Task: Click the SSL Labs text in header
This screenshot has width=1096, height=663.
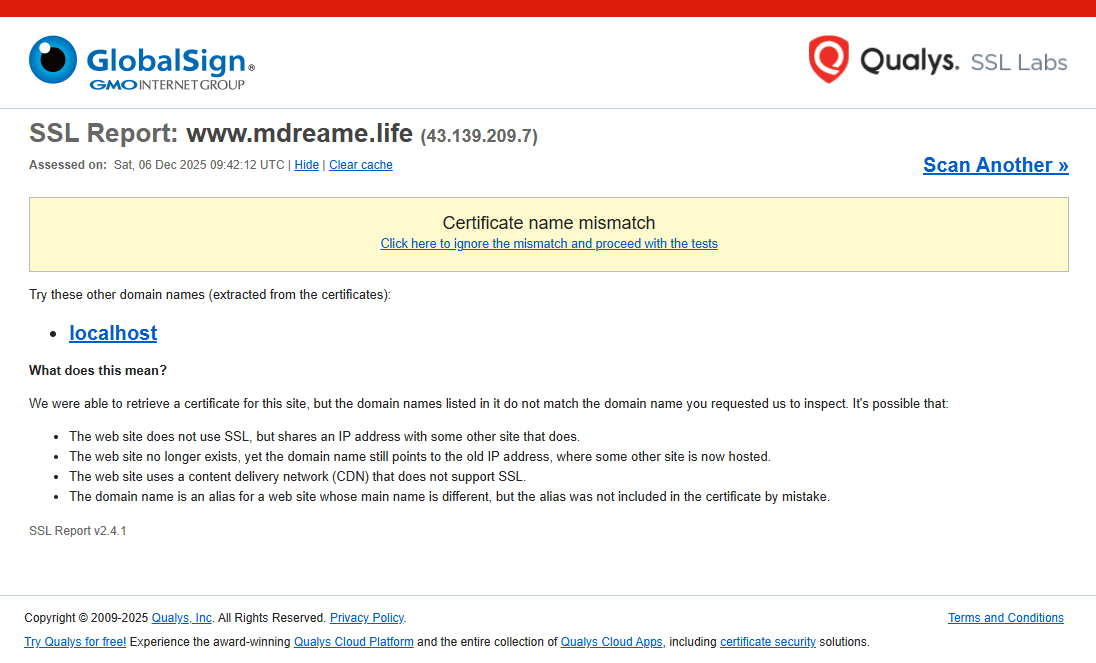Action: [x=1018, y=63]
